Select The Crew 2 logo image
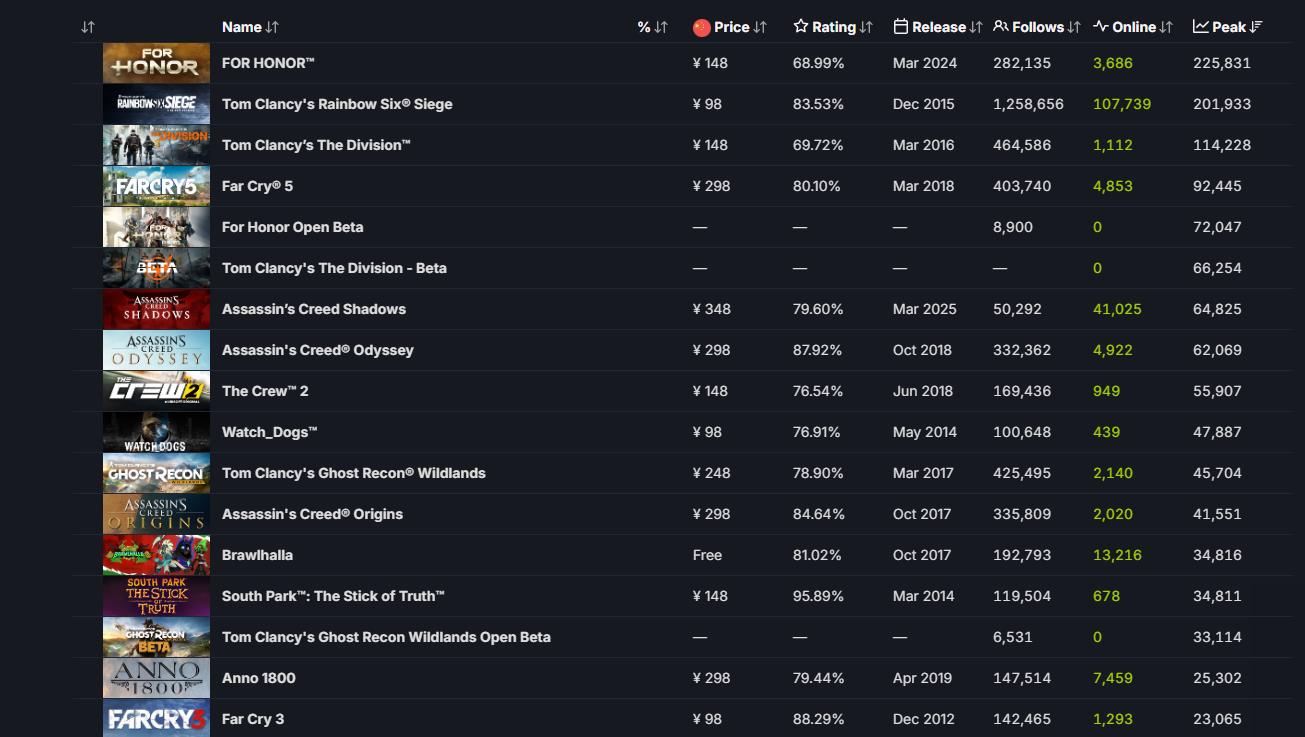This screenshot has height=737, width=1305. [x=156, y=391]
